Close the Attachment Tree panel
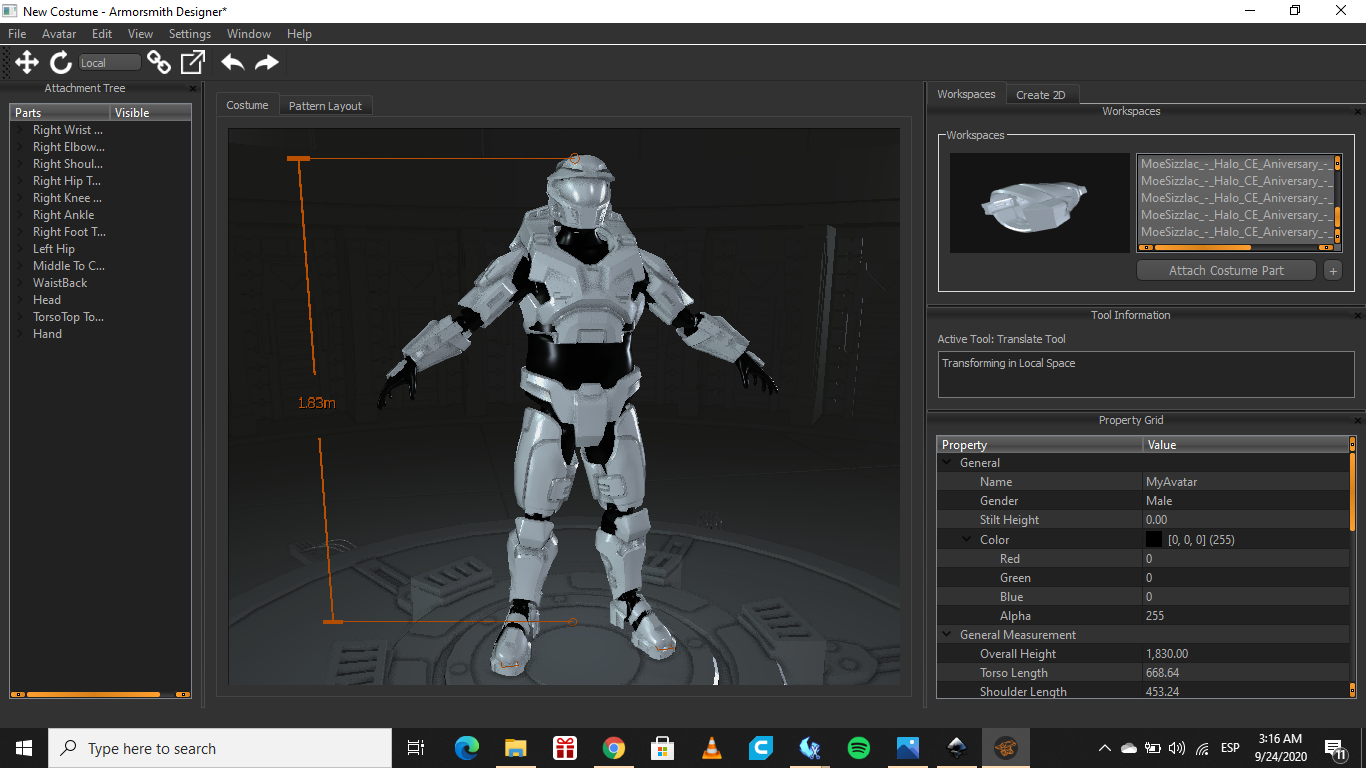Image resolution: width=1366 pixels, height=768 pixels. [193, 89]
